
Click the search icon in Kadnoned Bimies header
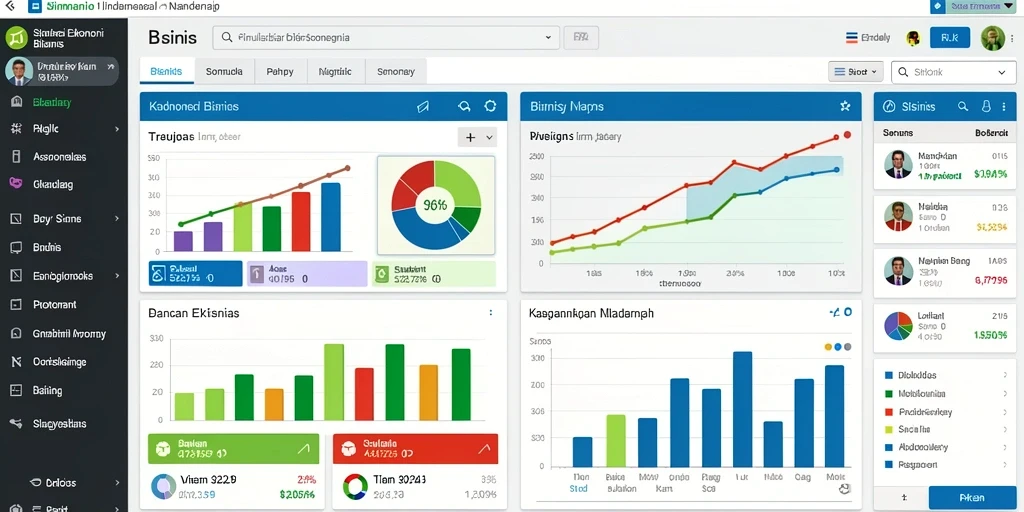pyautogui.click(x=464, y=106)
